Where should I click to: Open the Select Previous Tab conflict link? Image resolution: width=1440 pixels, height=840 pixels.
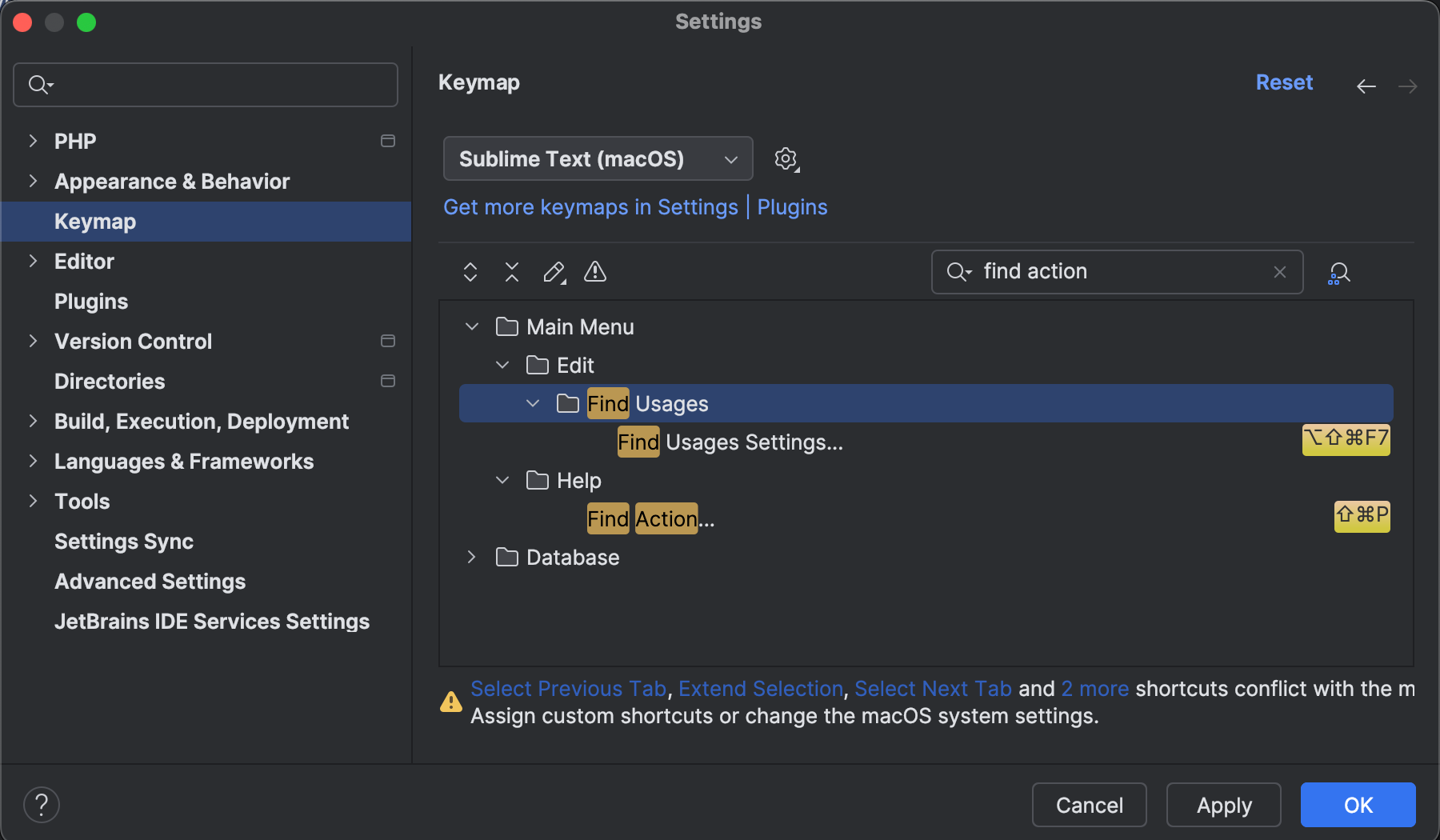(568, 689)
